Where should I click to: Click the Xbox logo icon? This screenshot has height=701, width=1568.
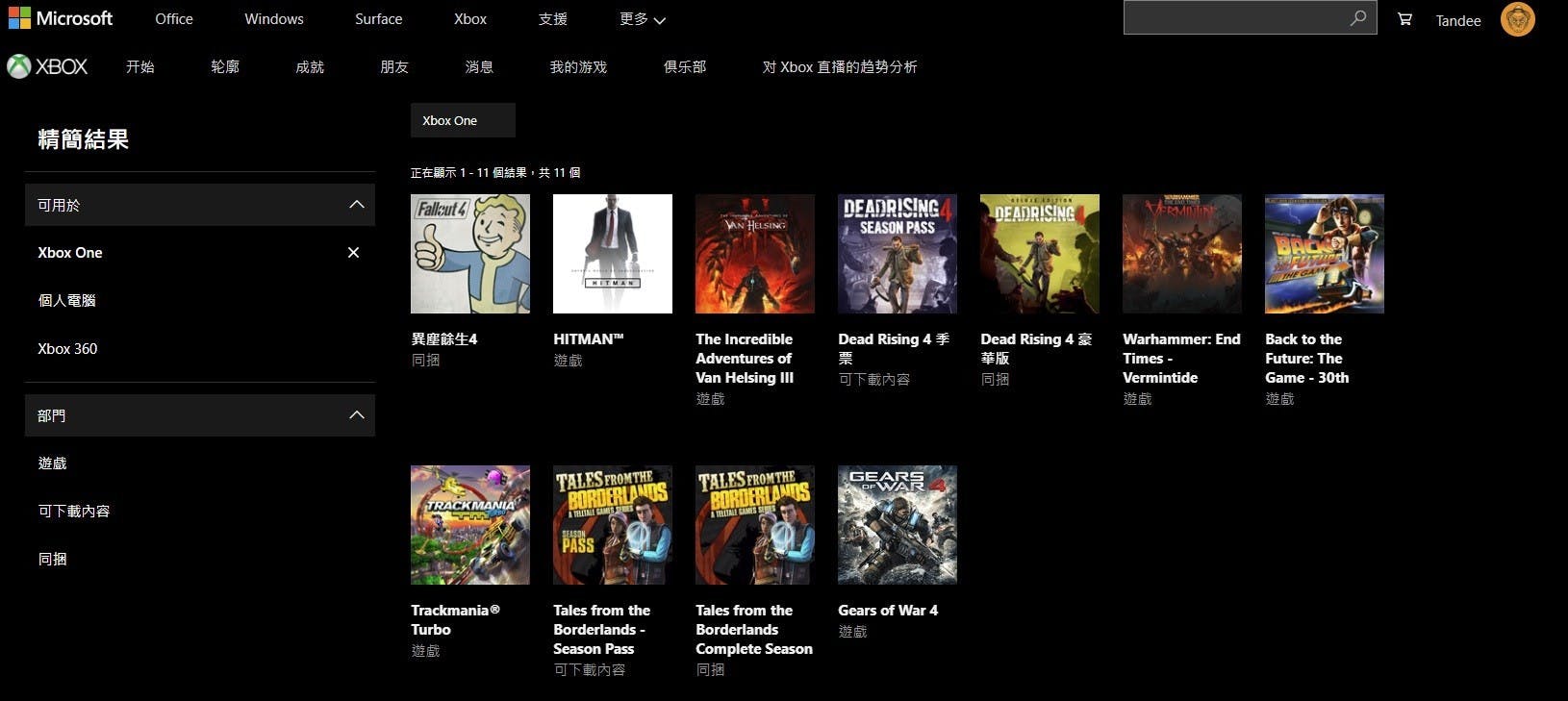[x=19, y=66]
